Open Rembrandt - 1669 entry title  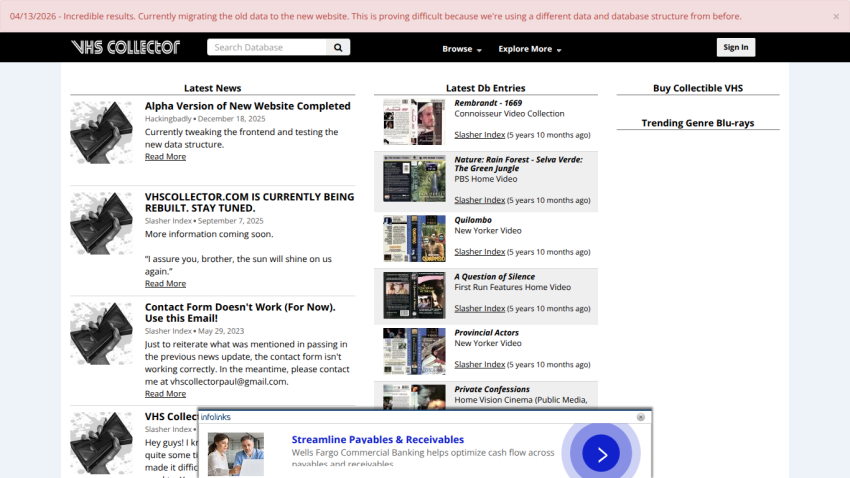tap(488, 103)
